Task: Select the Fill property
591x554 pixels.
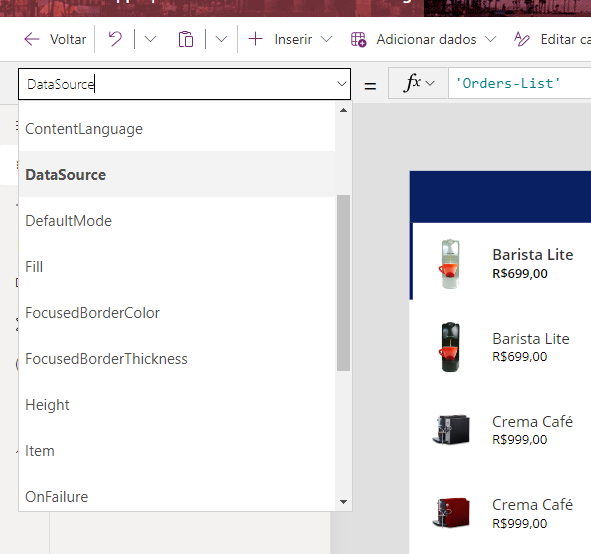Action: pyautogui.click(x=177, y=267)
